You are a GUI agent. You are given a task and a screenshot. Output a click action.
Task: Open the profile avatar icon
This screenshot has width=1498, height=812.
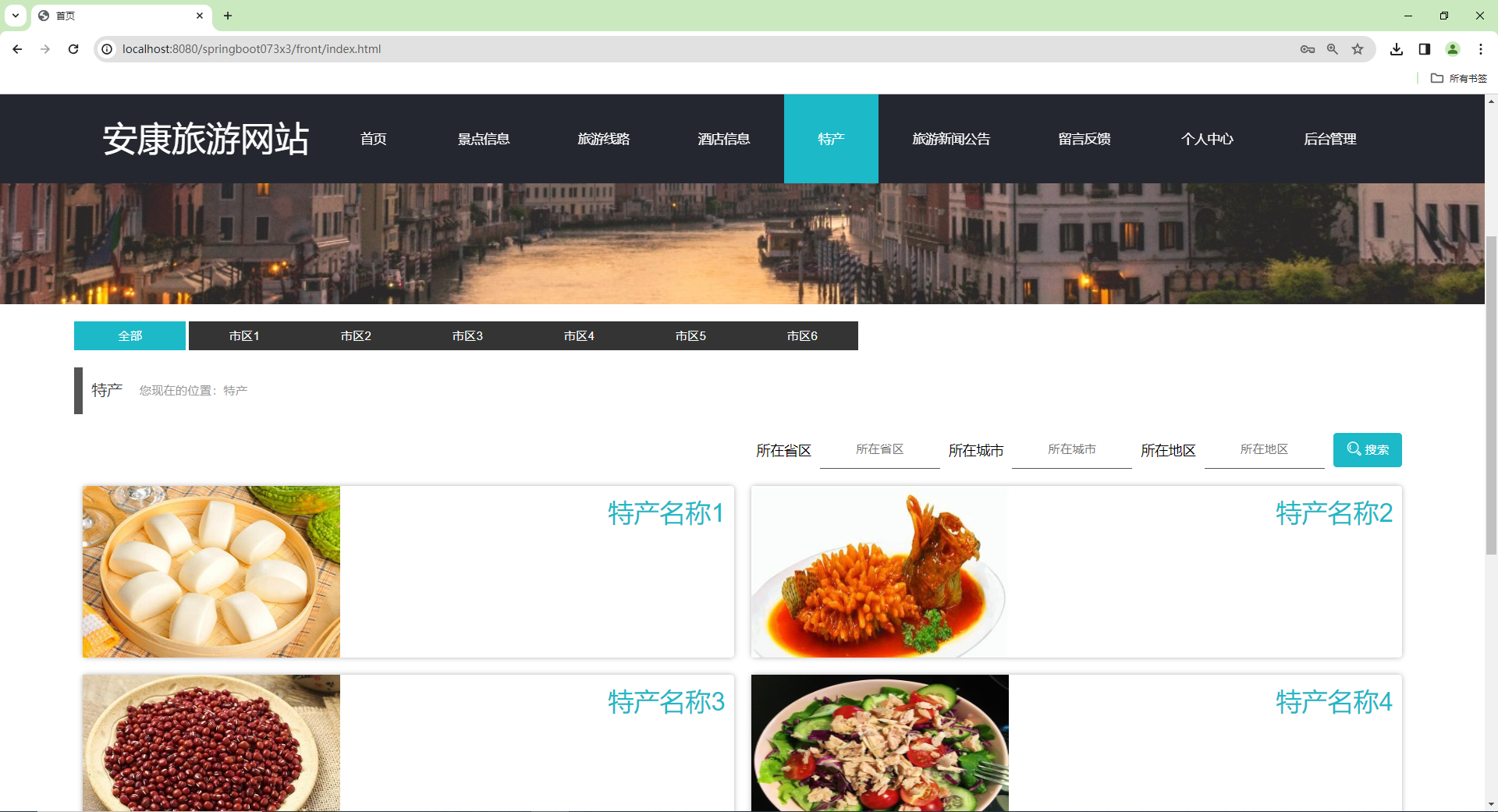point(1453,49)
